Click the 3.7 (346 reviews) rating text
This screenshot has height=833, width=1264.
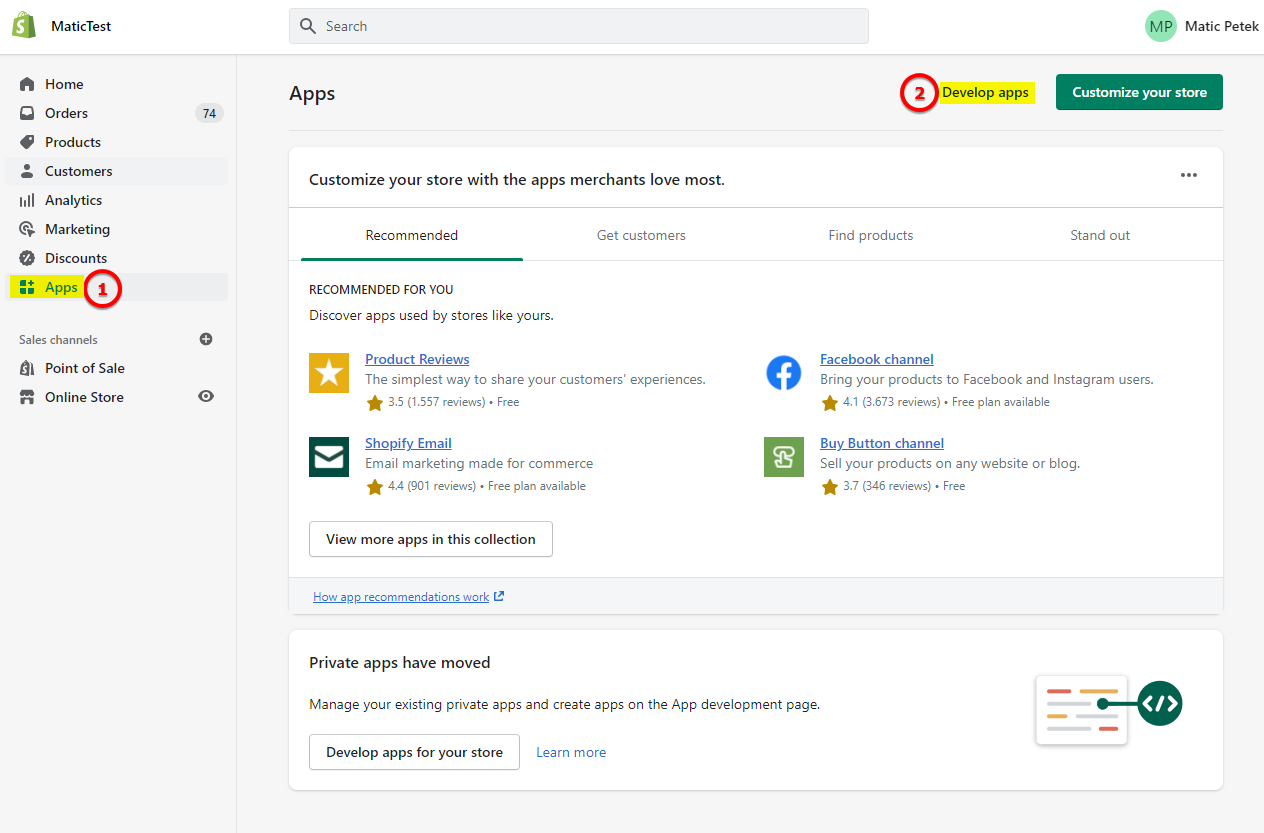(x=887, y=486)
